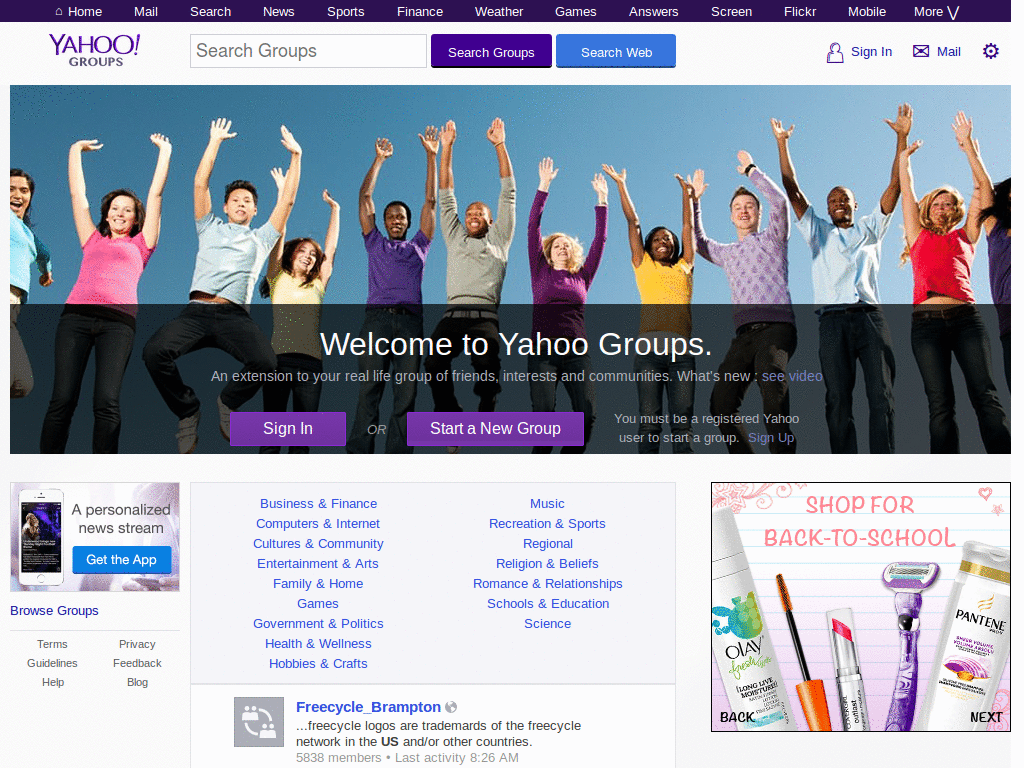This screenshot has height=768, width=1024.
Task: Open the Help link
Action: 53,682
